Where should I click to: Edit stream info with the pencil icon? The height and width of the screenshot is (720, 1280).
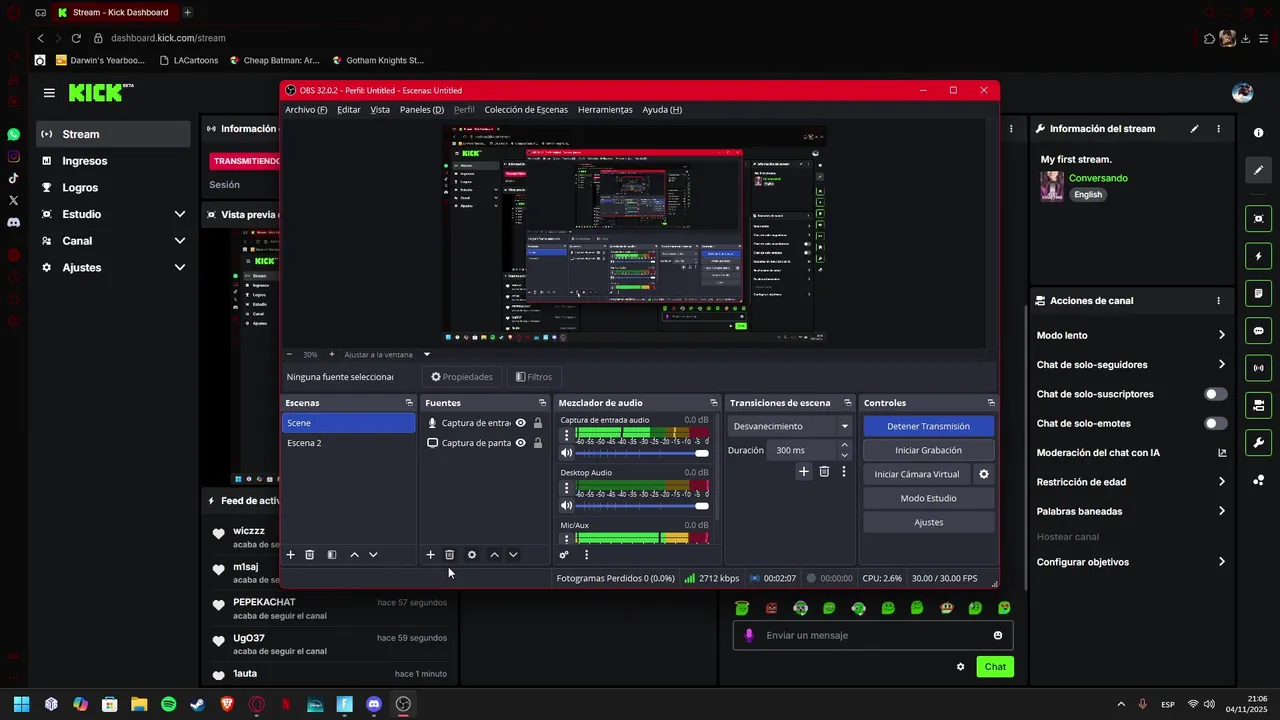tap(1194, 129)
